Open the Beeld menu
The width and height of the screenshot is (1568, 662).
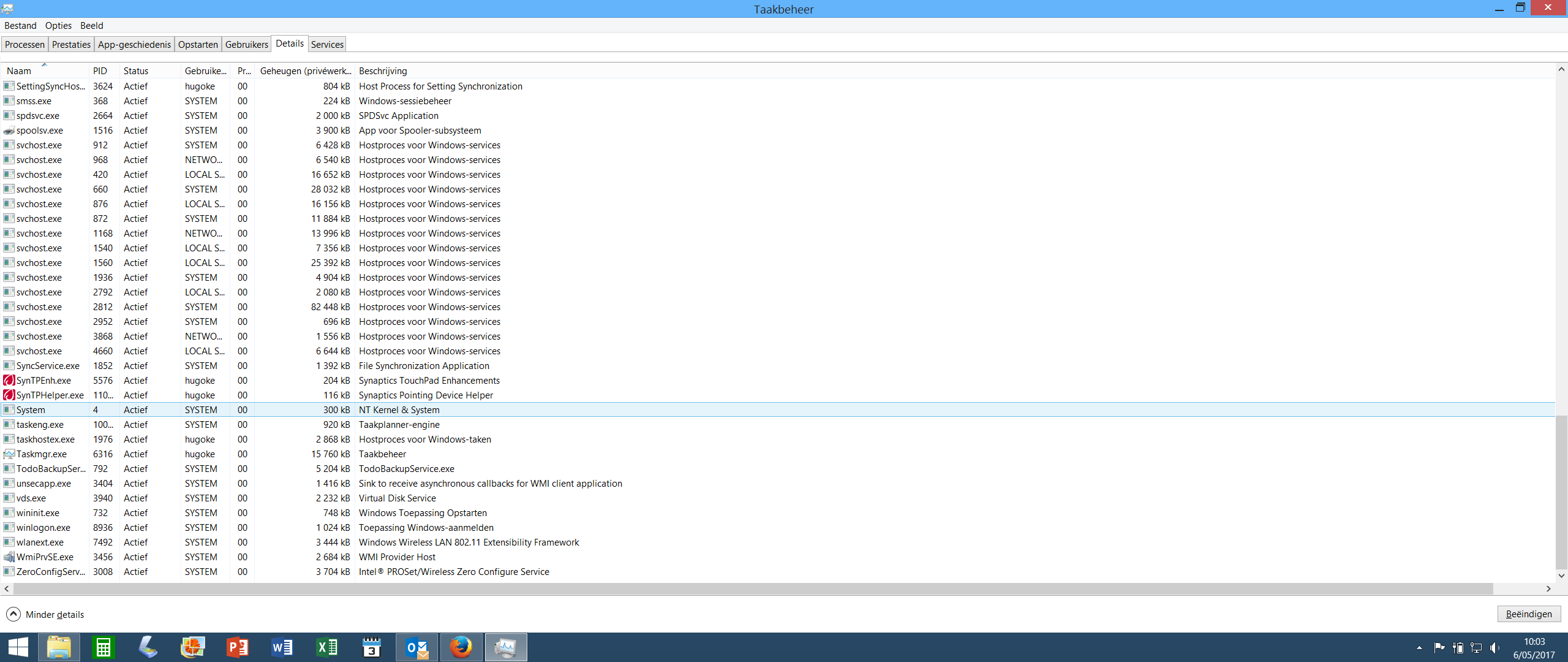pyautogui.click(x=92, y=25)
